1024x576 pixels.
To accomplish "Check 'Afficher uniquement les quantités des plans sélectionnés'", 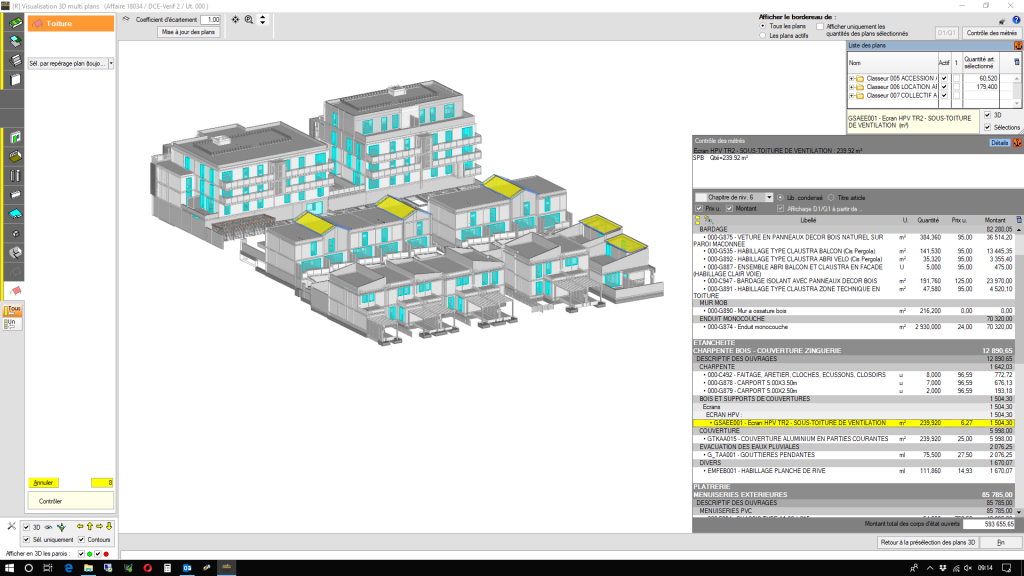I will (x=820, y=27).
